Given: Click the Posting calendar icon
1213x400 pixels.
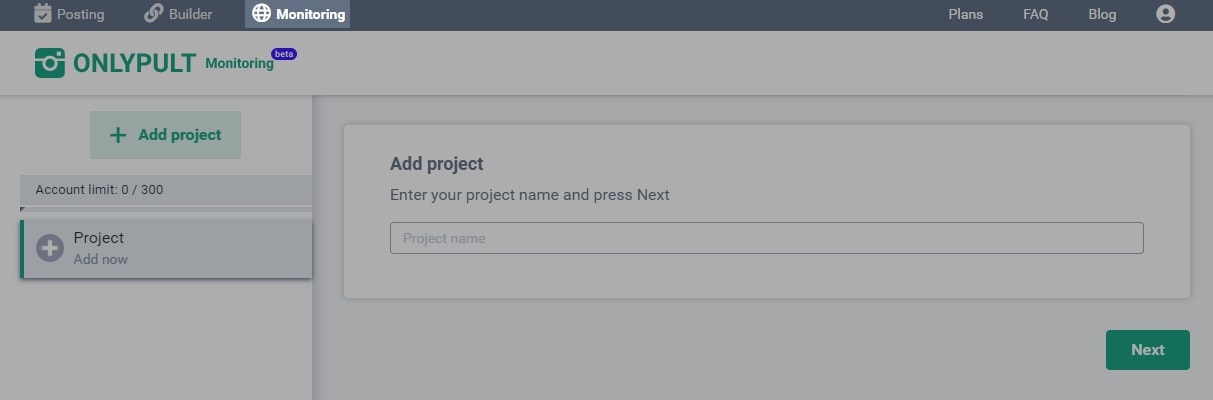Looking at the screenshot, I should pyautogui.click(x=42, y=13).
